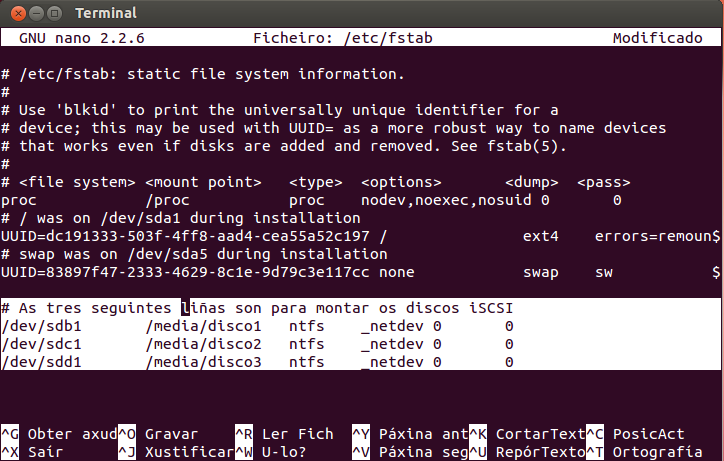Image resolution: width=724 pixels, height=461 pixels.
Task: Click '^R Ler Fich' shortcut
Action: pyautogui.click(x=284, y=434)
